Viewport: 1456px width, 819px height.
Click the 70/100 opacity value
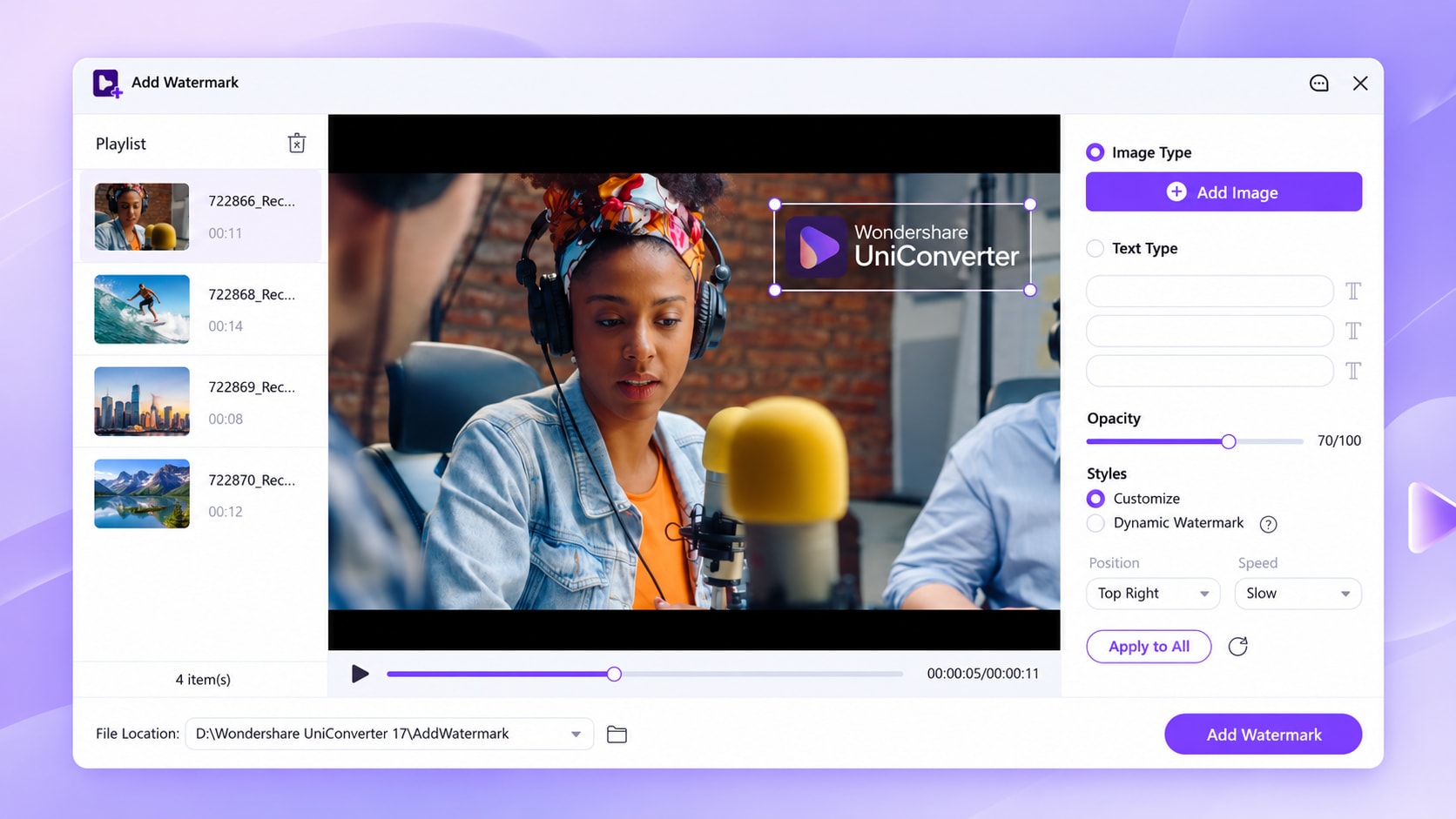point(1338,440)
